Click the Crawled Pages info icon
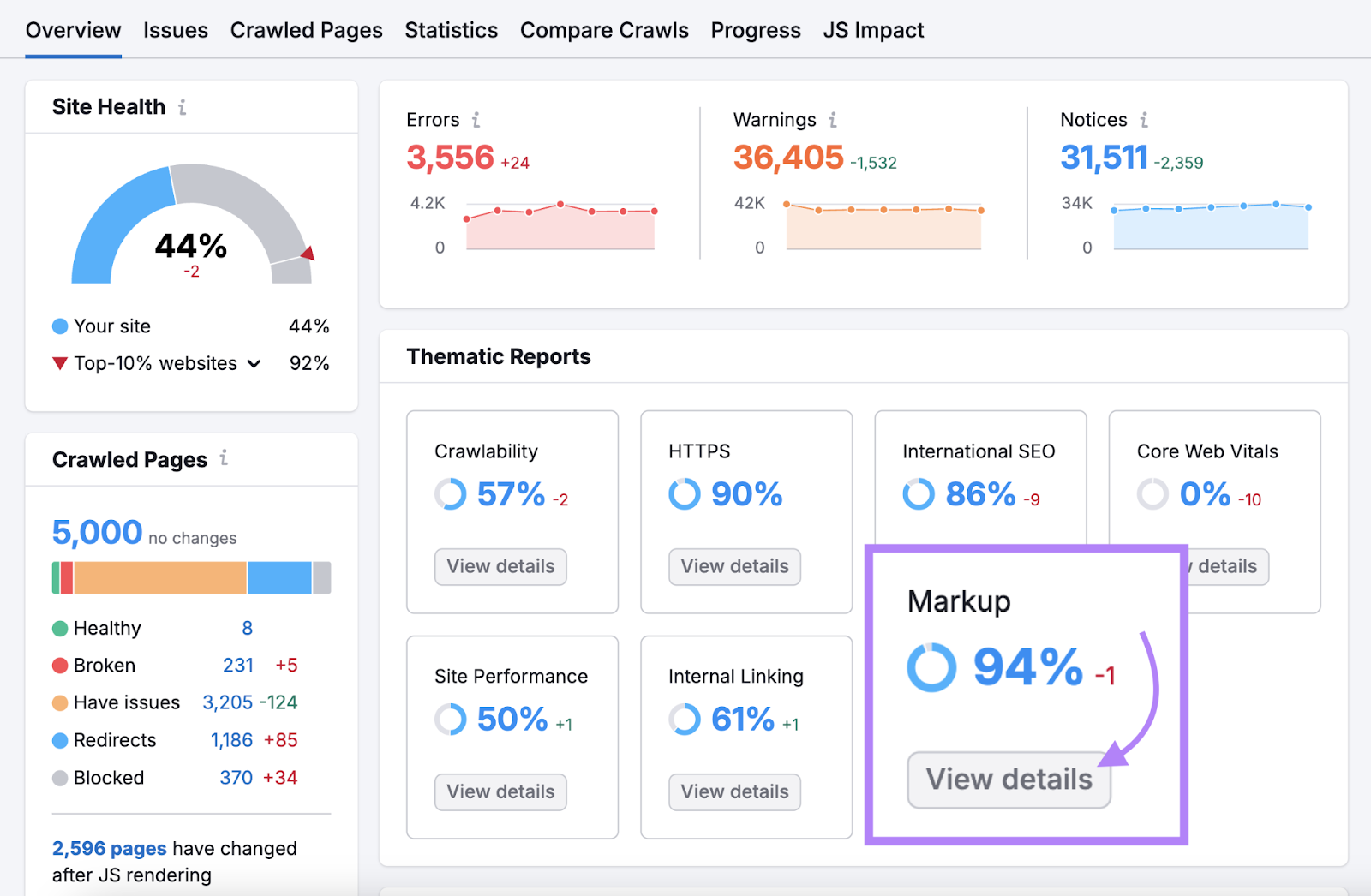Viewport: 1371px width, 896px height. point(224,458)
